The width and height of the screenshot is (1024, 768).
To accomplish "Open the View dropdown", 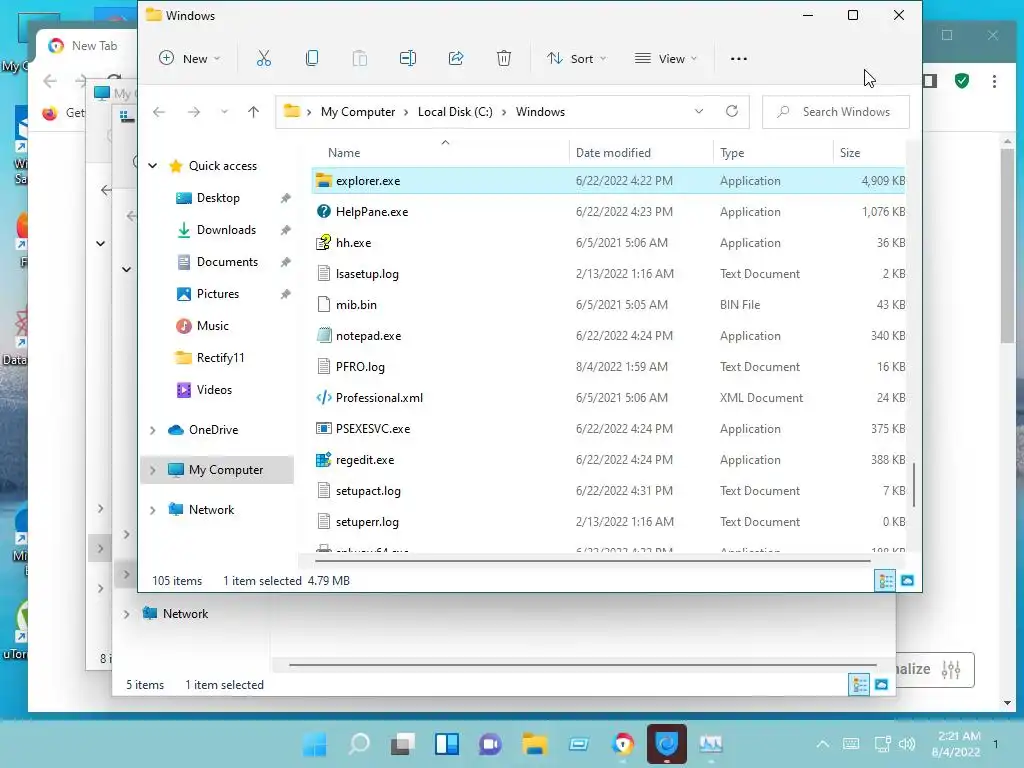I will (x=665, y=59).
